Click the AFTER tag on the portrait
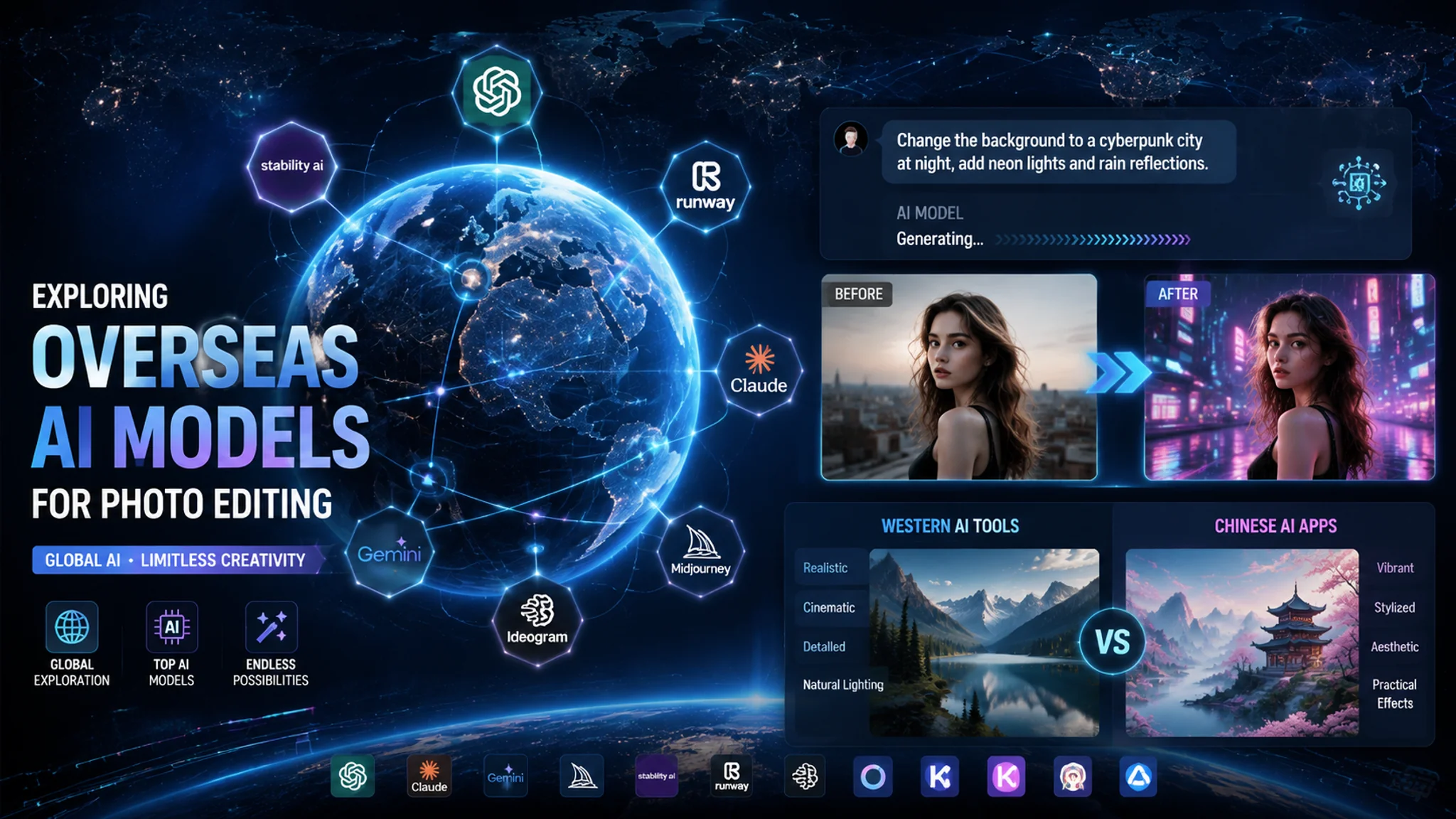 pyautogui.click(x=1178, y=294)
